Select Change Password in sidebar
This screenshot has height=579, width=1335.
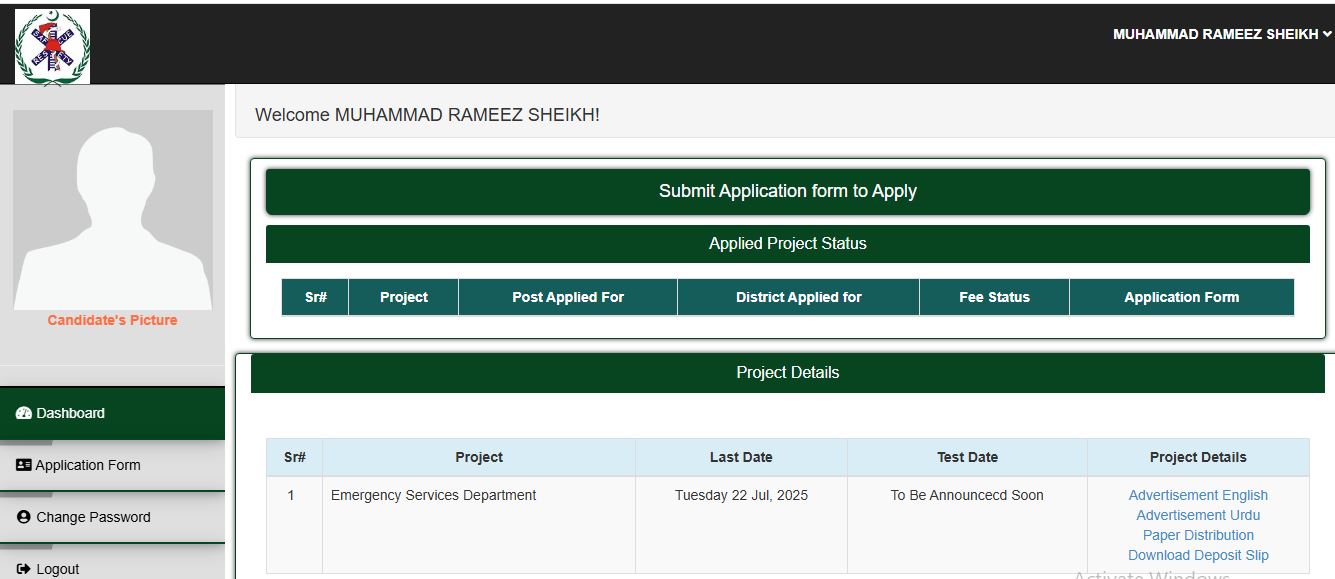point(112,517)
